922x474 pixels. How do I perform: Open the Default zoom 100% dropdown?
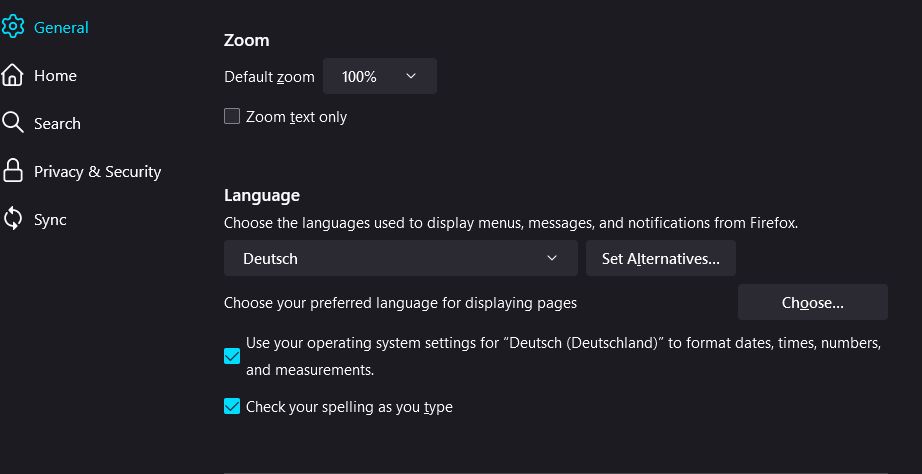click(x=379, y=76)
